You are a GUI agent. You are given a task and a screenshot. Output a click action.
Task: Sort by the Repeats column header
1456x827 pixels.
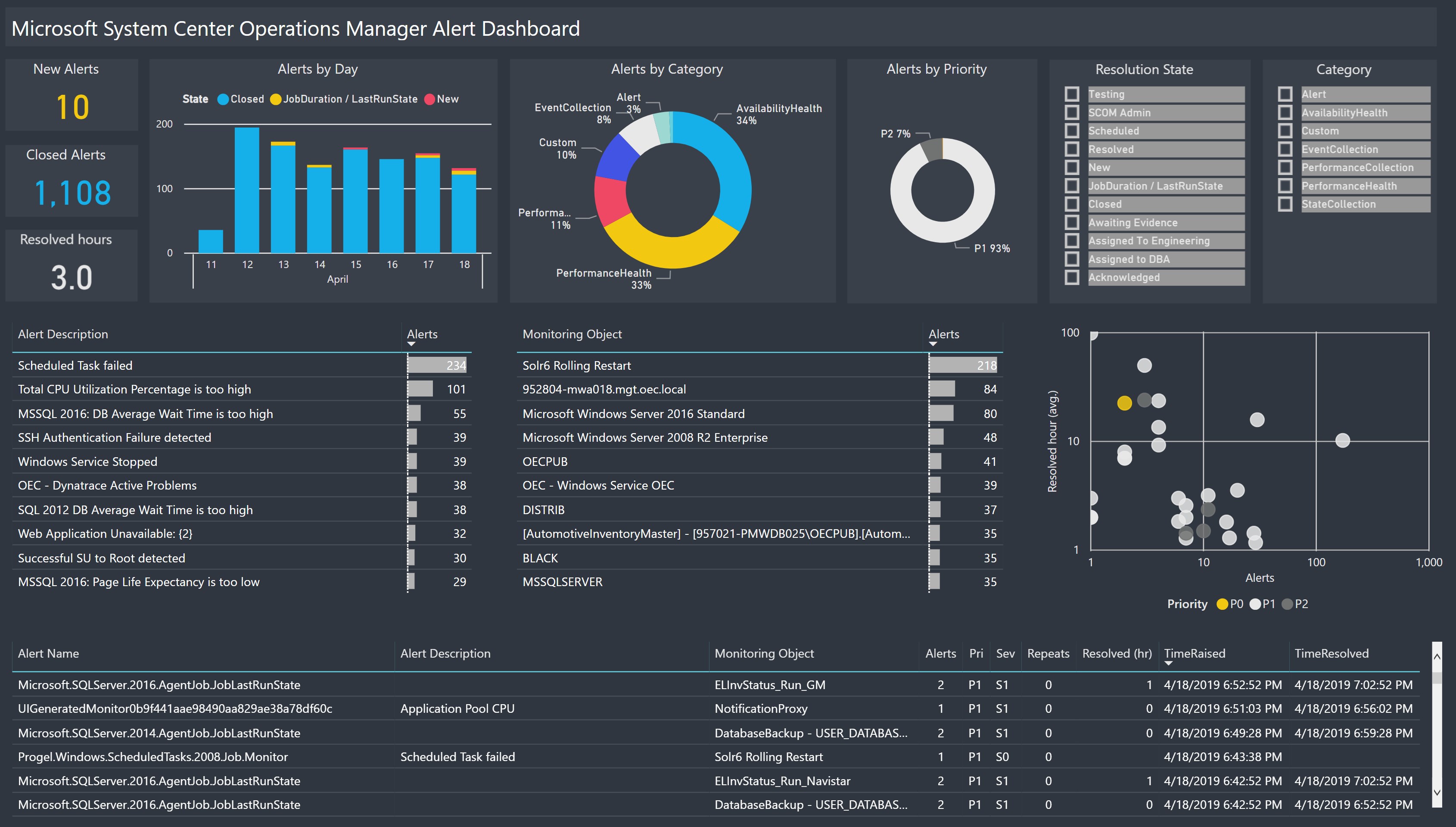pos(1048,653)
